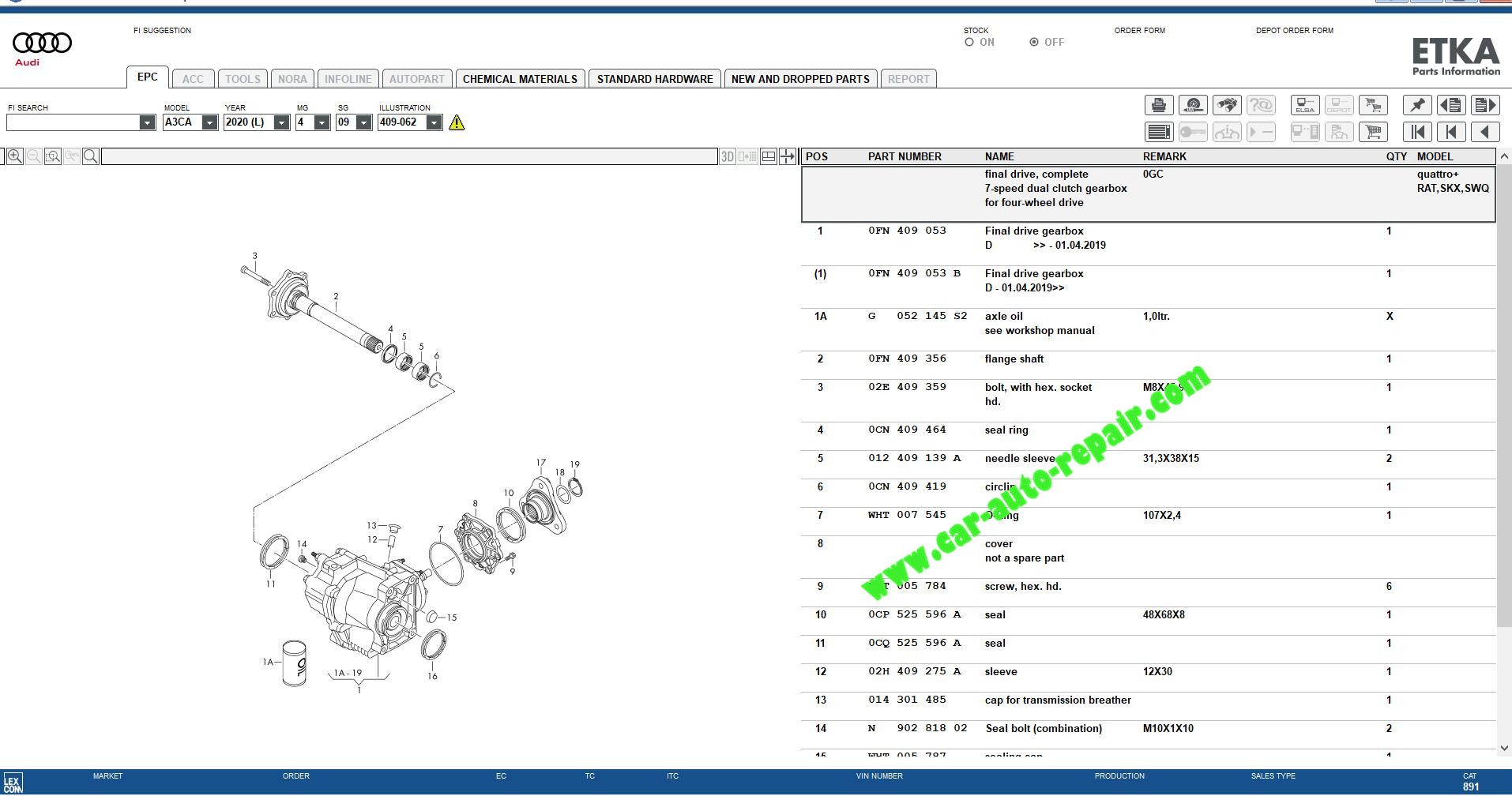
Task: Click the zoom area selection icon
Action: 53,156
